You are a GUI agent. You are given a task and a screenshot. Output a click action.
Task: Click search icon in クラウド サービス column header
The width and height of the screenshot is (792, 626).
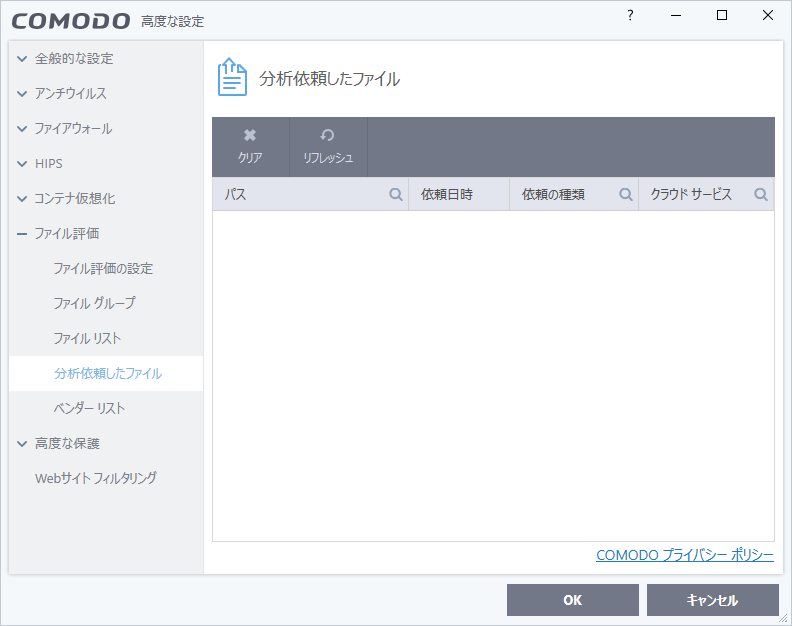[761, 195]
